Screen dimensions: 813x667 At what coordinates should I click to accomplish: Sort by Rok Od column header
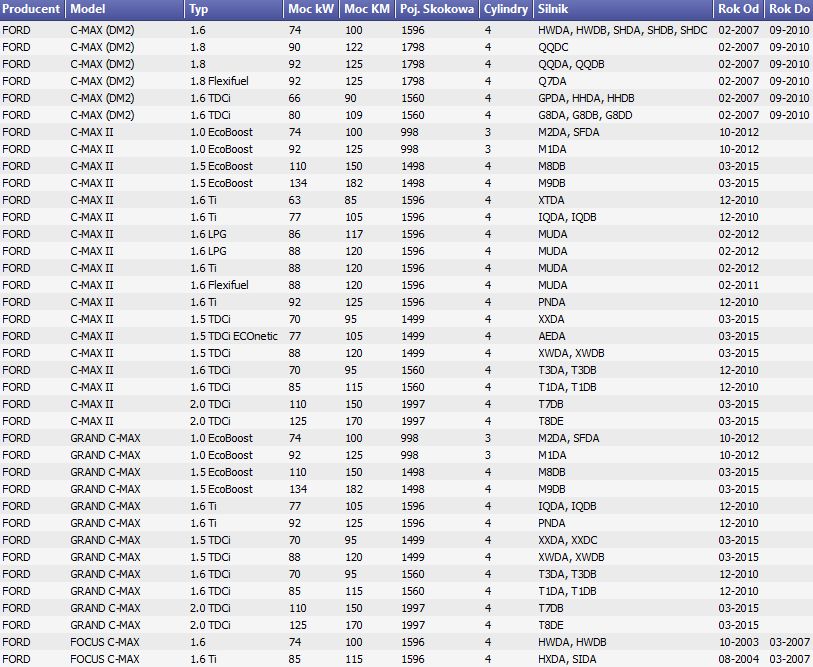click(x=739, y=9)
